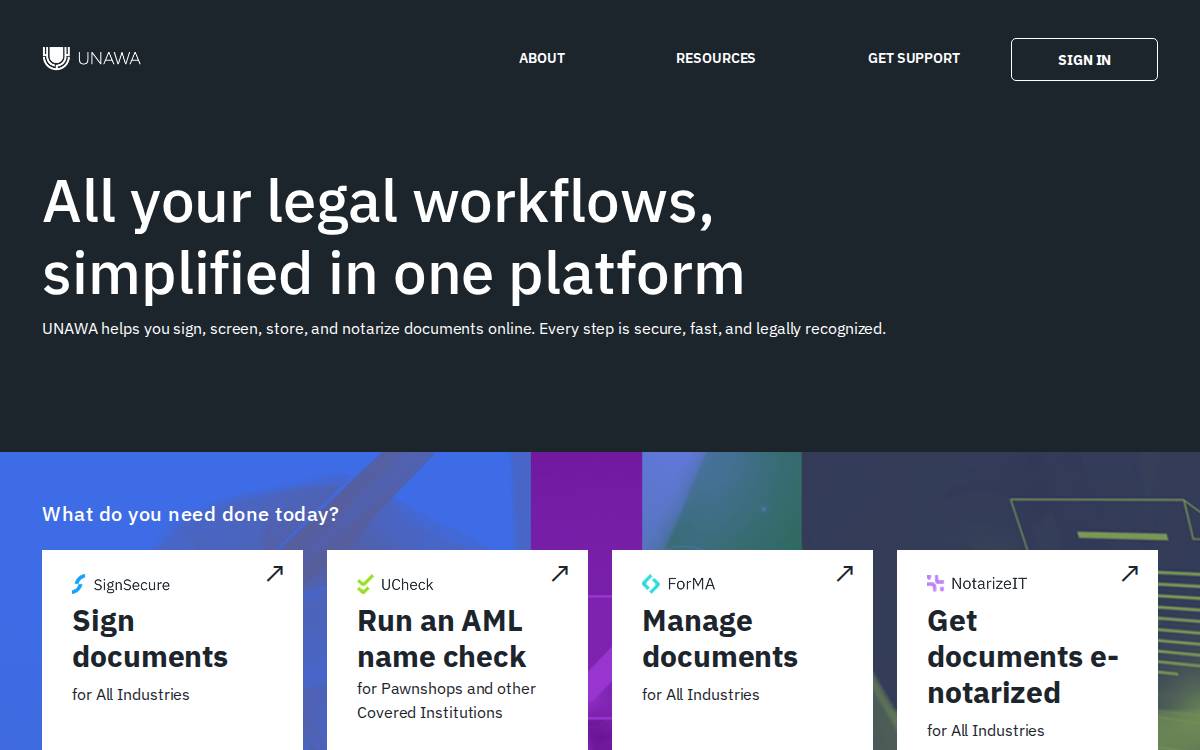The height and width of the screenshot is (750, 1200).
Task: Click the SignSecure label text
Action: 131,585
